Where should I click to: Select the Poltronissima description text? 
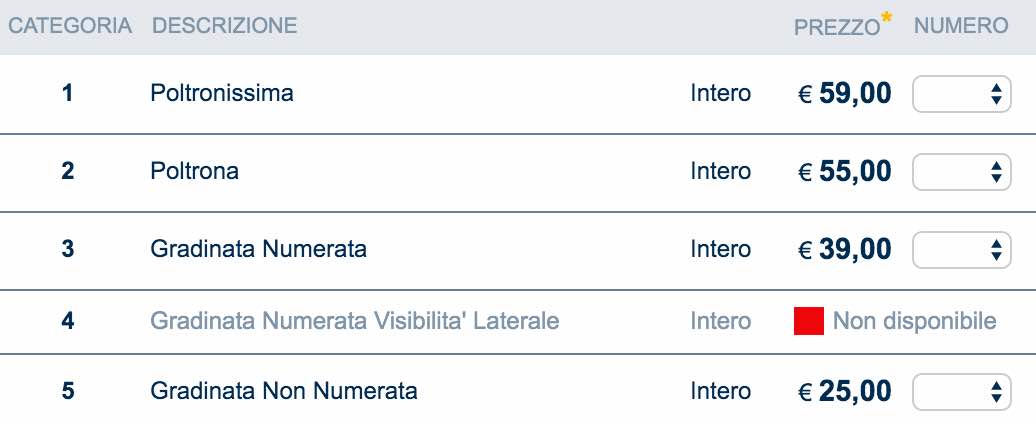tap(222, 94)
